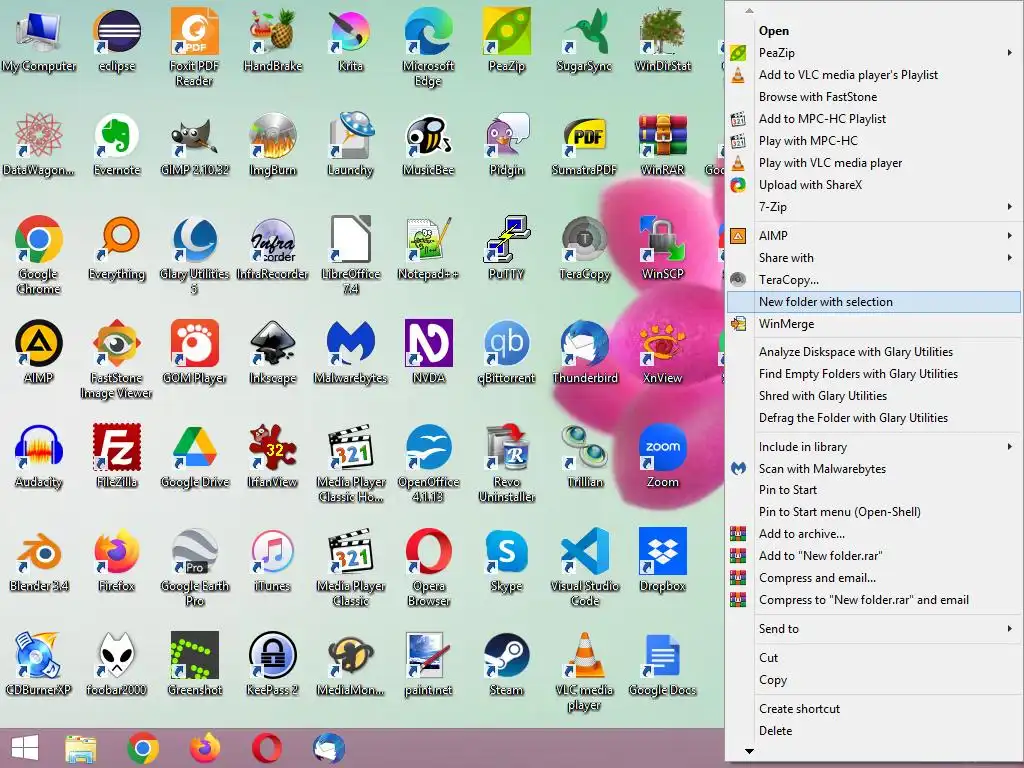Click the context menu scroll-down arrow
Screen dimensions: 1024x768
749,752
